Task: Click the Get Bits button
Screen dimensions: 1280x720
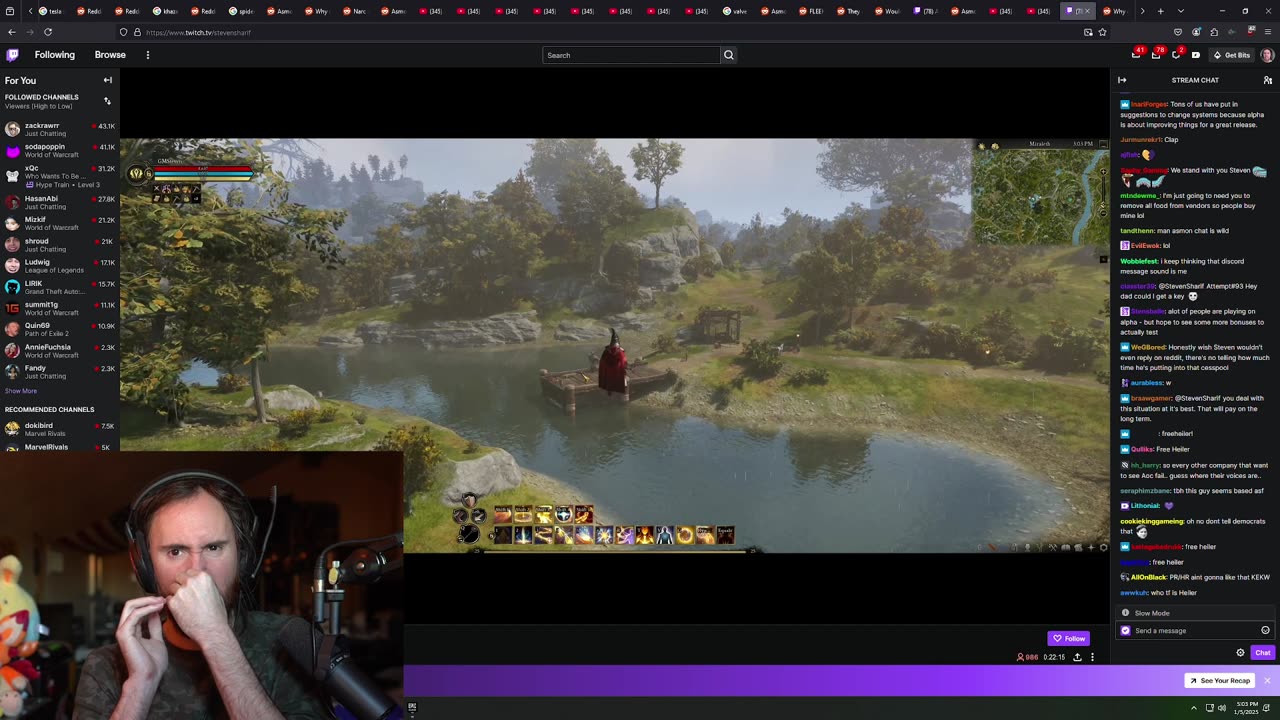Action: (1232, 55)
